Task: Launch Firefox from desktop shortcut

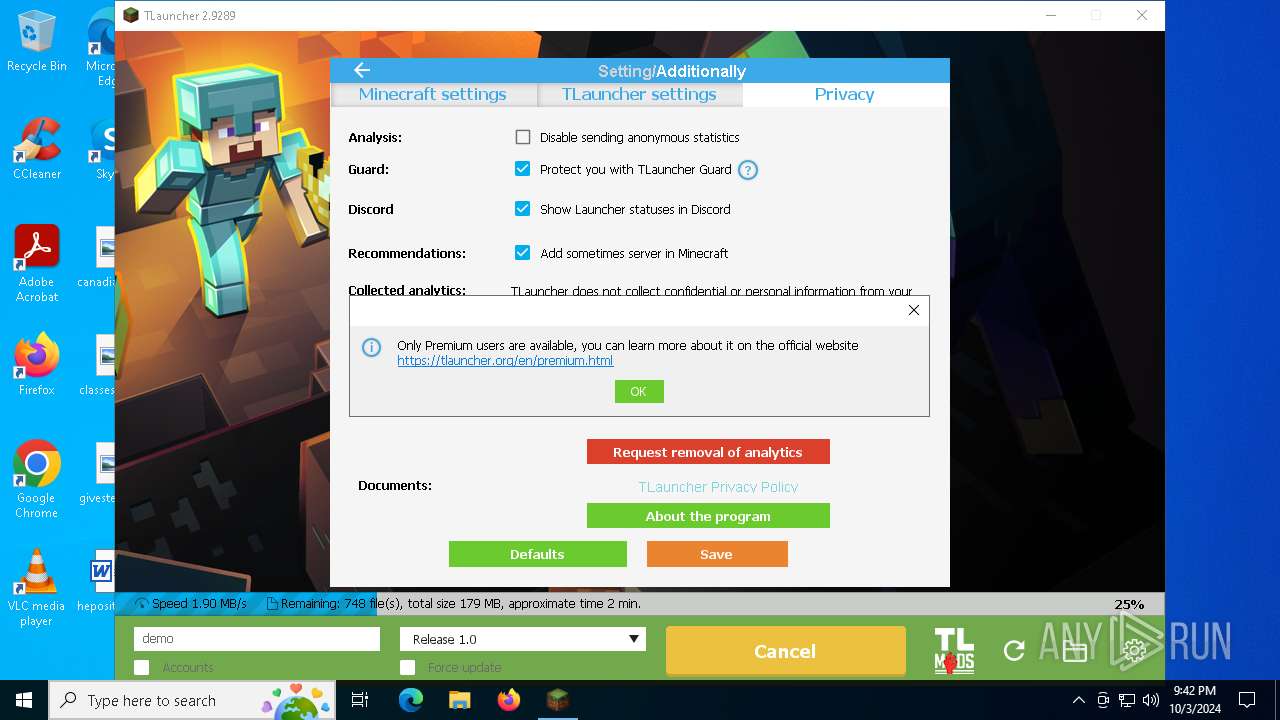Action: (37, 364)
